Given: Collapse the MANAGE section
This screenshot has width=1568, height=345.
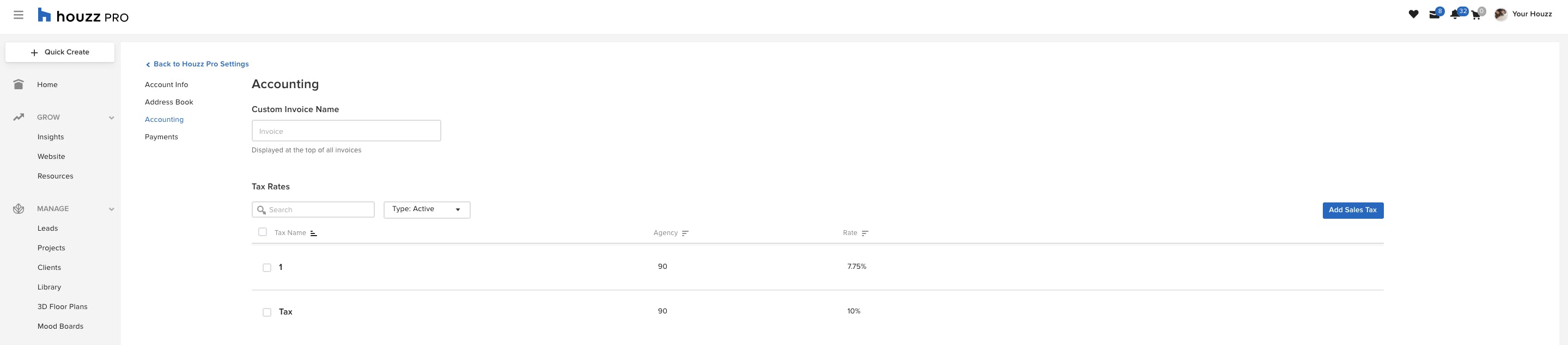Looking at the screenshot, I should click(111, 209).
